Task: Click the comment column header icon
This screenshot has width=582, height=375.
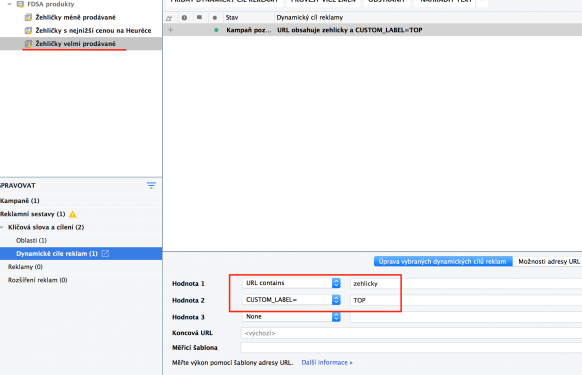Action: pyautogui.click(x=199, y=17)
